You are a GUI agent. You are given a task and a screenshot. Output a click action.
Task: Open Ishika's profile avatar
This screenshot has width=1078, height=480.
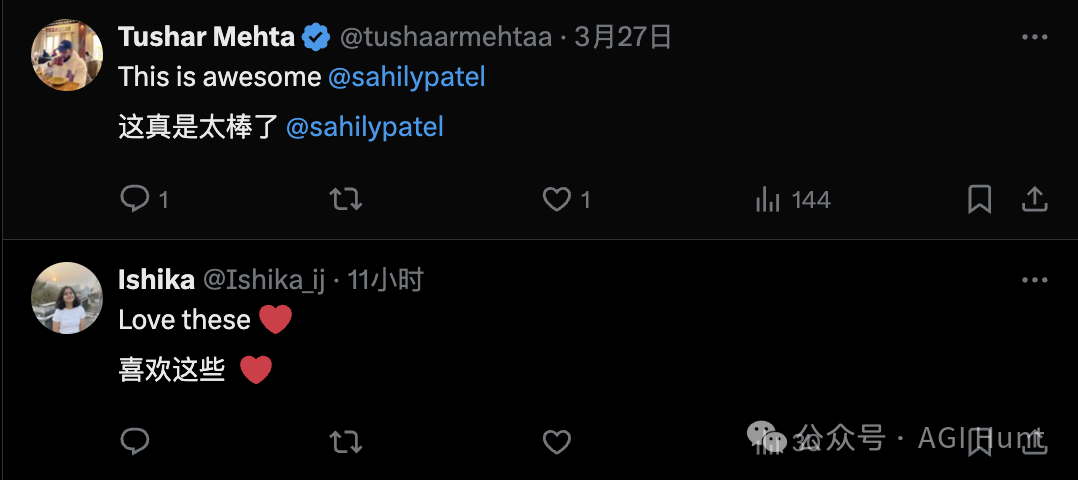(x=67, y=298)
